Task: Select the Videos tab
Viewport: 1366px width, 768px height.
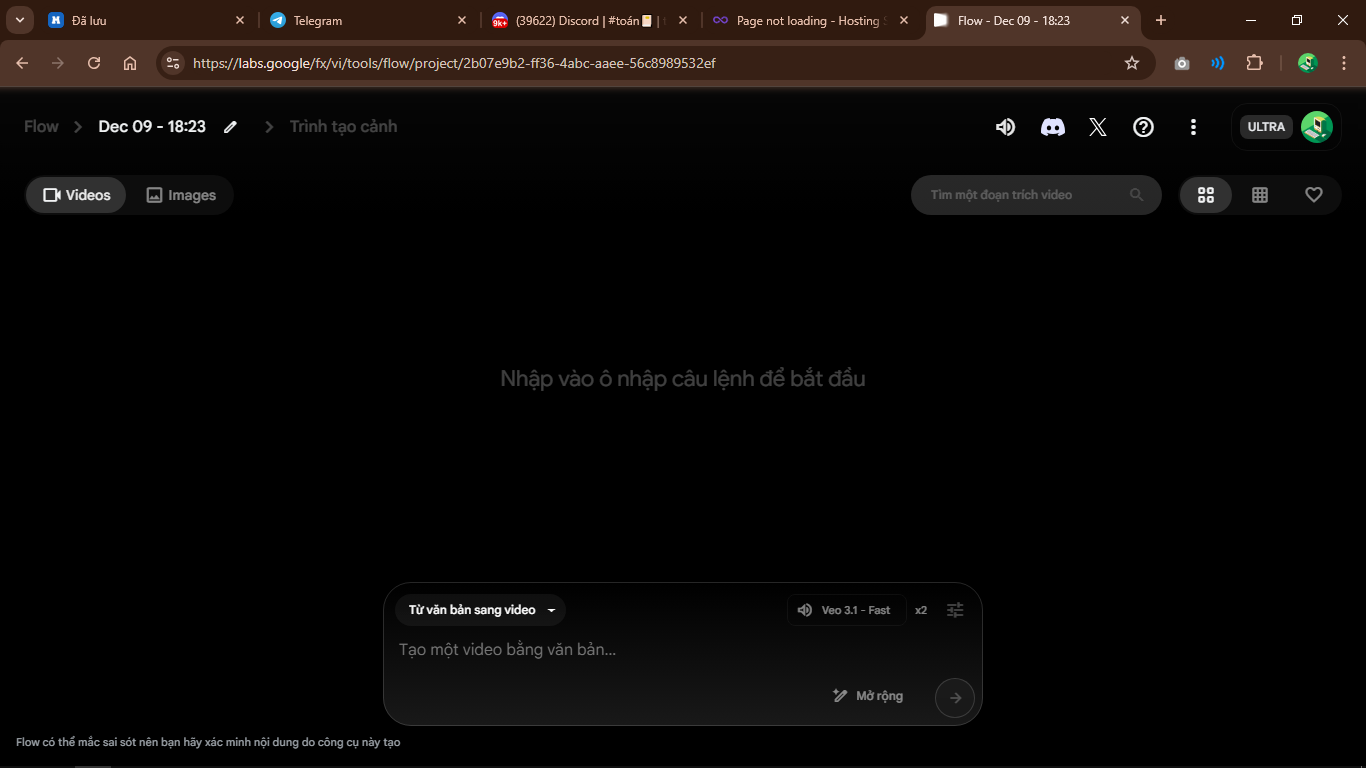Action: click(77, 195)
